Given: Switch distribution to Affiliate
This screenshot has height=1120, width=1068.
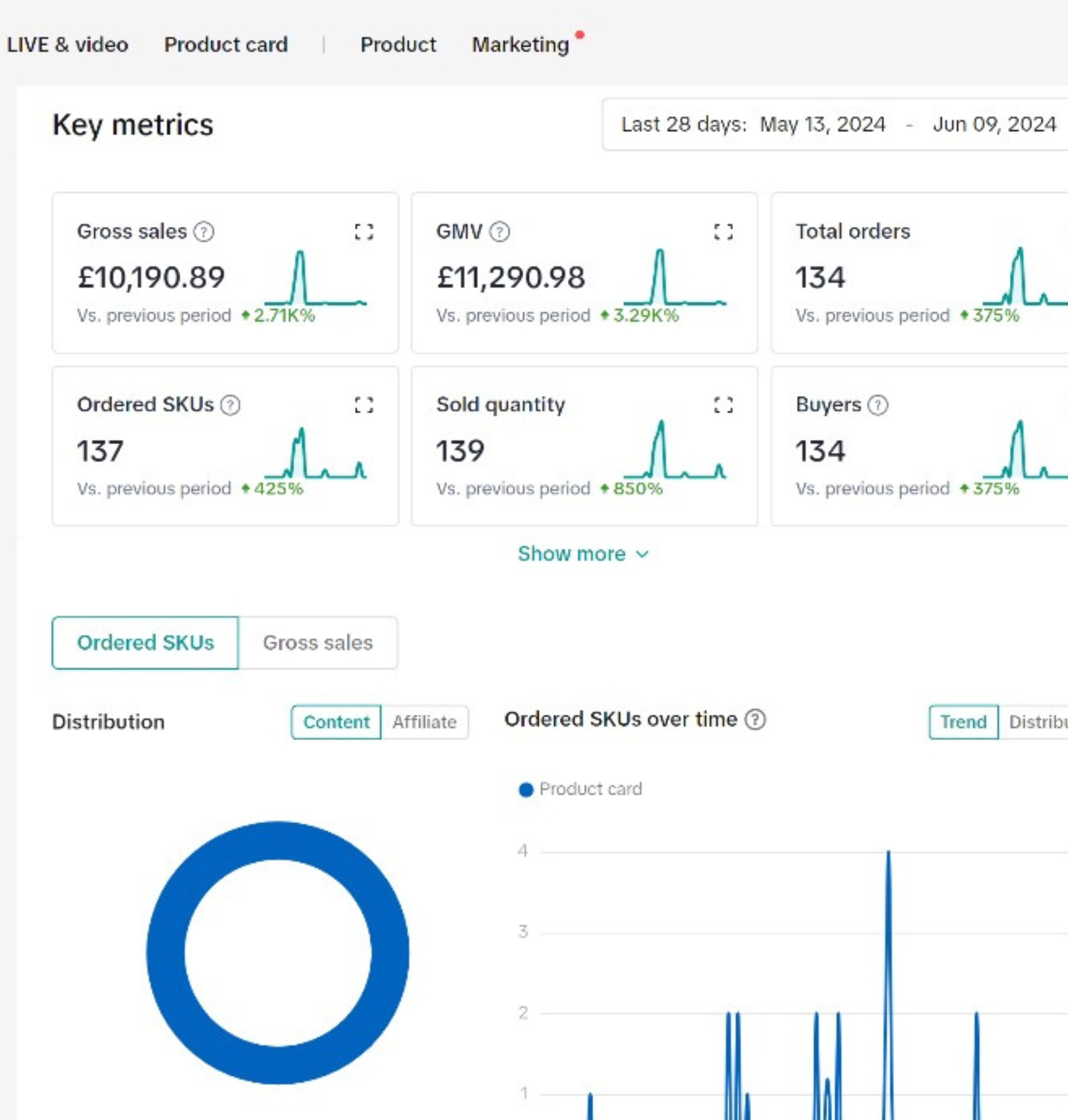Looking at the screenshot, I should tap(425, 722).
